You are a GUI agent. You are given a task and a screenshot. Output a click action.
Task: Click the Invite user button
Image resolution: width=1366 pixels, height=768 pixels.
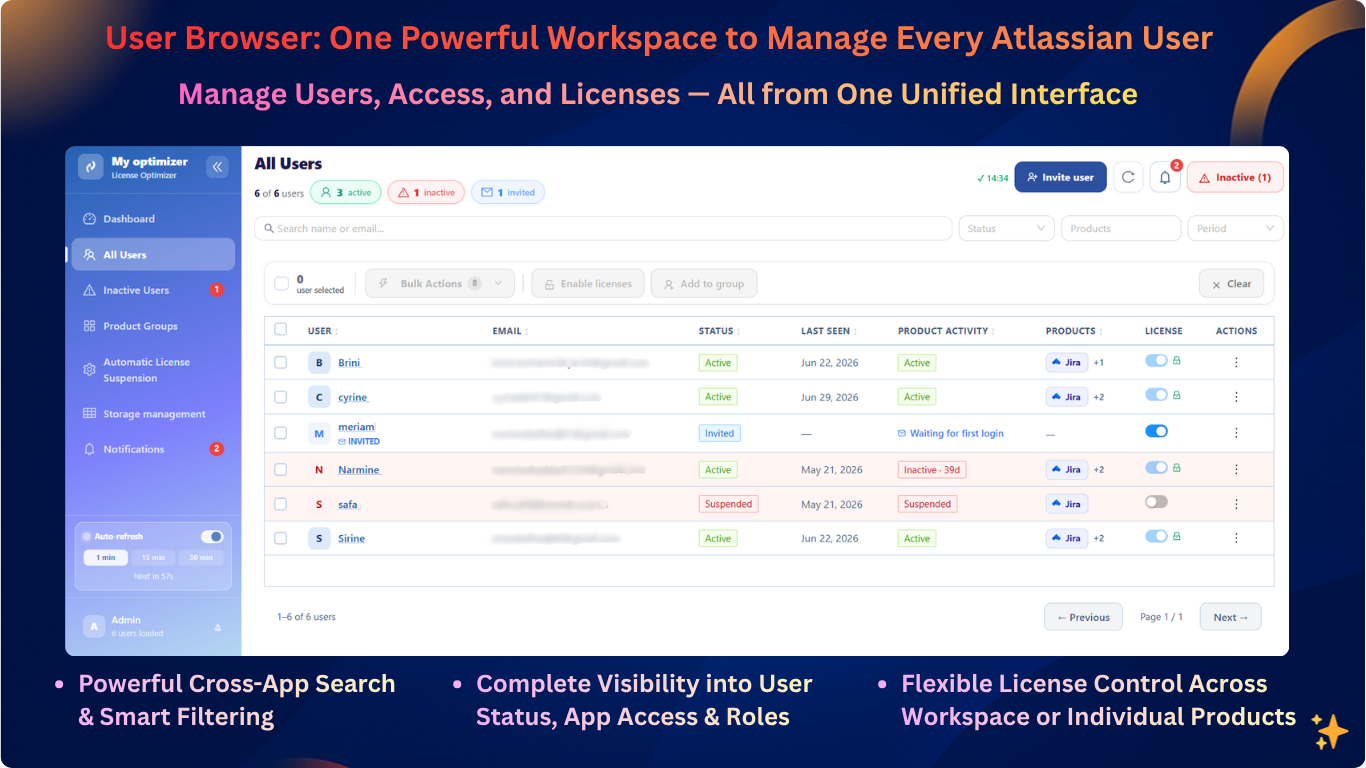click(x=1060, y=177)
